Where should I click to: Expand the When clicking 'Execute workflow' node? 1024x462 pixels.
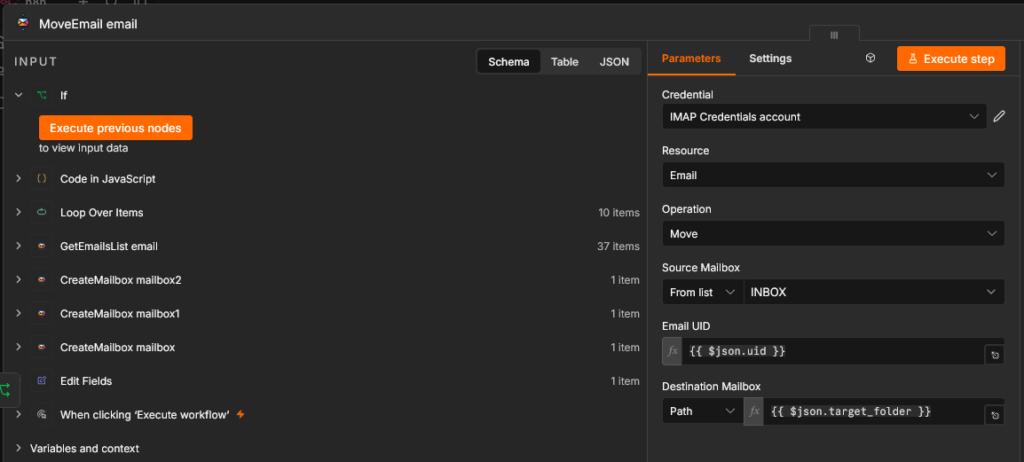click(x=19, y=414)
